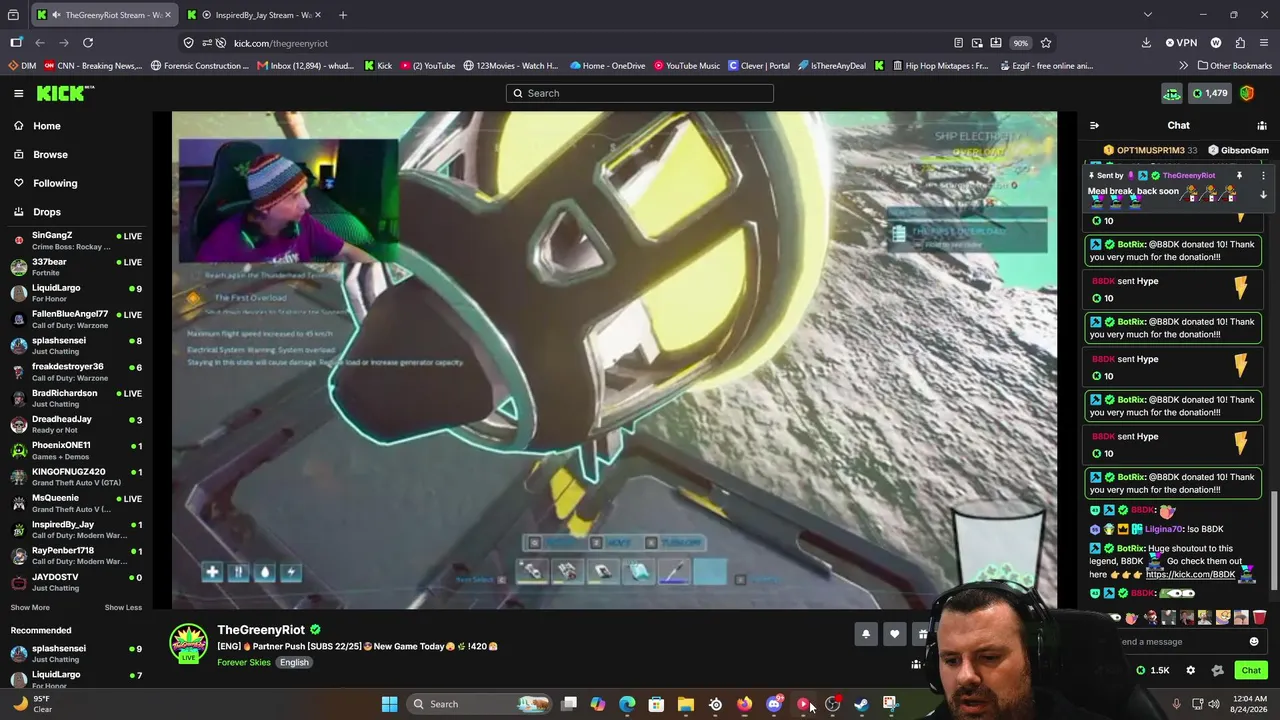Open Other Bookmarks folder
Screen dimensions: 1280x720
(1234, 66)
